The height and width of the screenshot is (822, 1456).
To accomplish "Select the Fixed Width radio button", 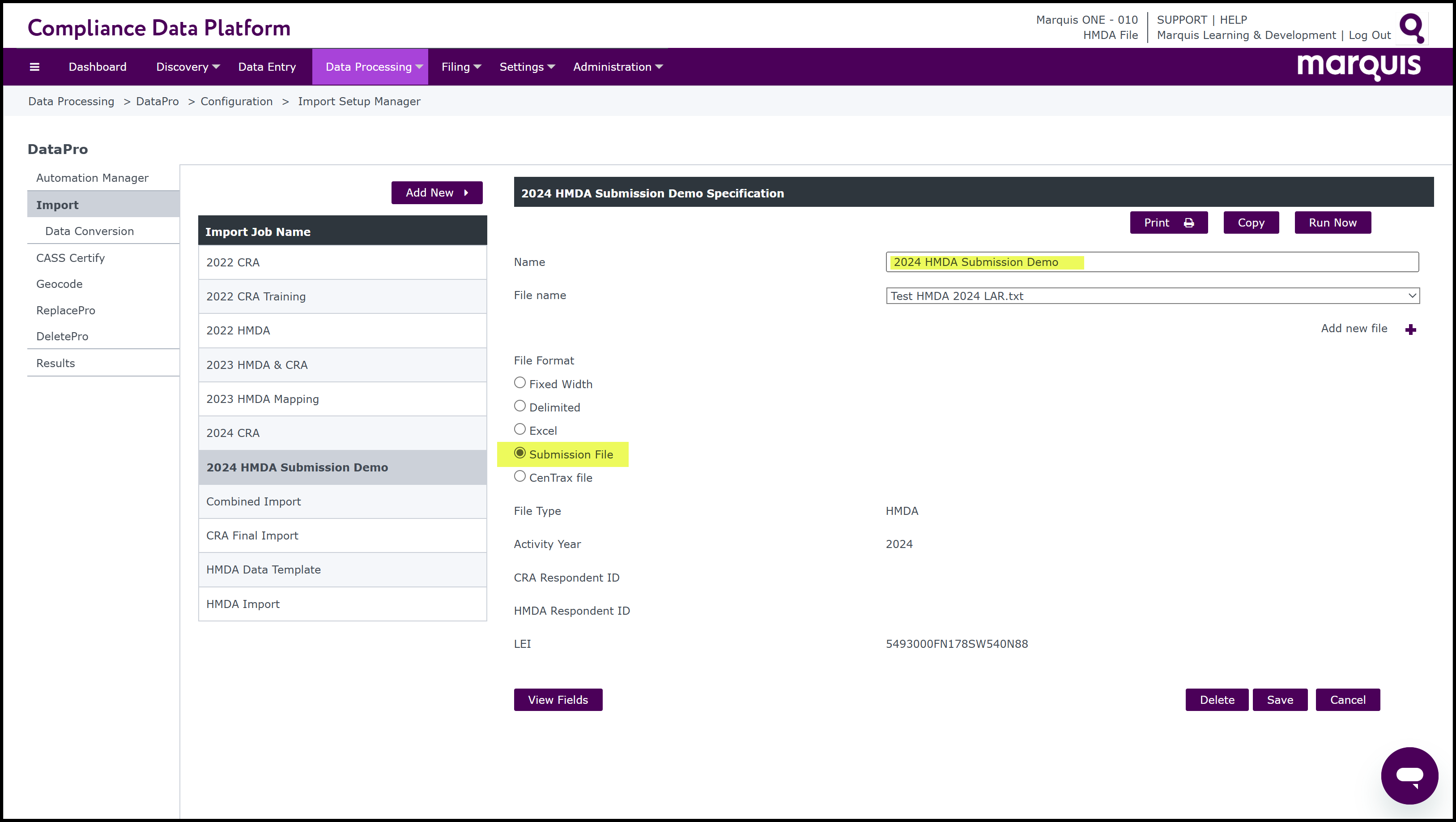I will 519,383.
